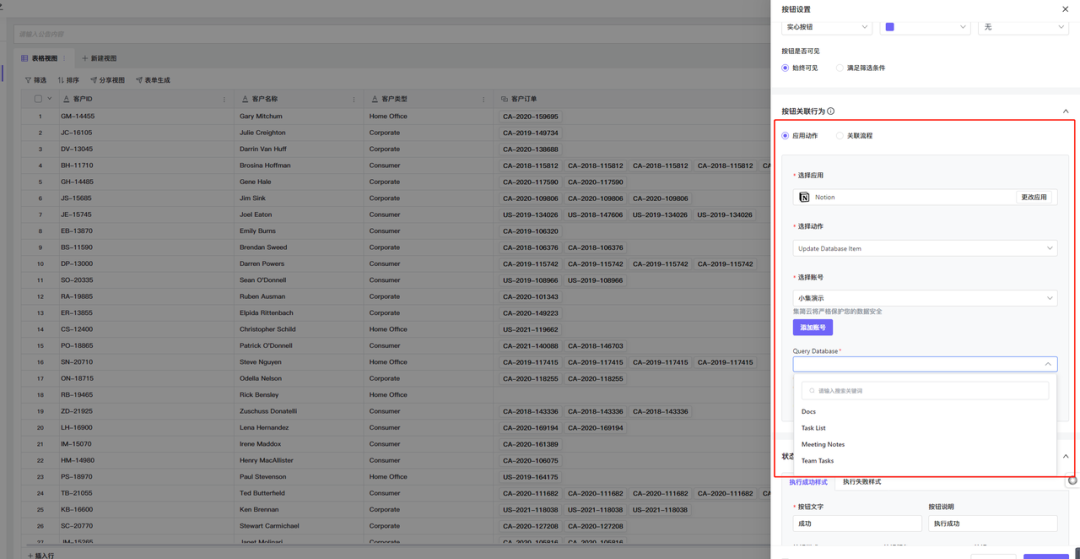The image size is (1080, 559).
Task: Close the 按钮设置 panel
Action: (1066, 10)
